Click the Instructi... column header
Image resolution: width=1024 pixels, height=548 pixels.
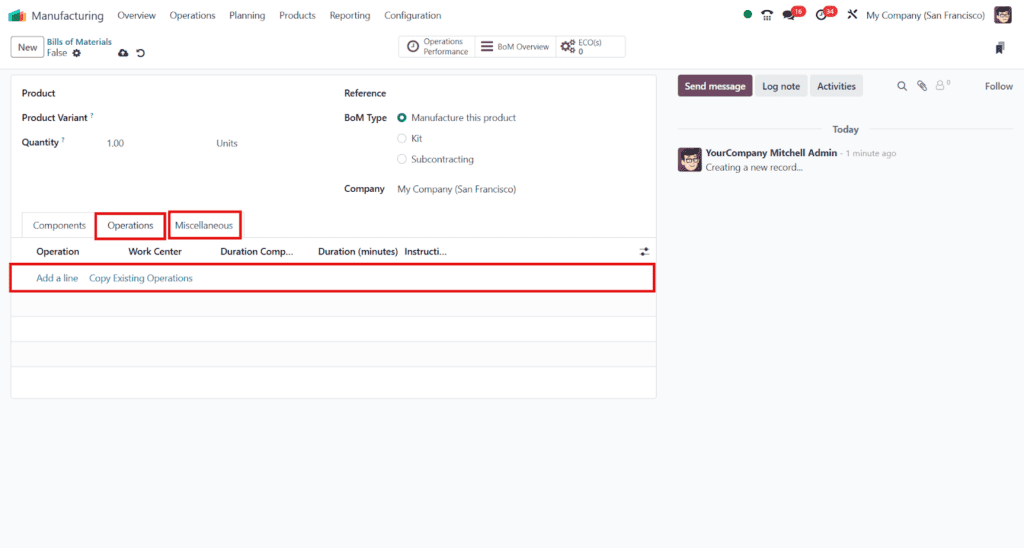pyautogui.click(x=425, y=251)
